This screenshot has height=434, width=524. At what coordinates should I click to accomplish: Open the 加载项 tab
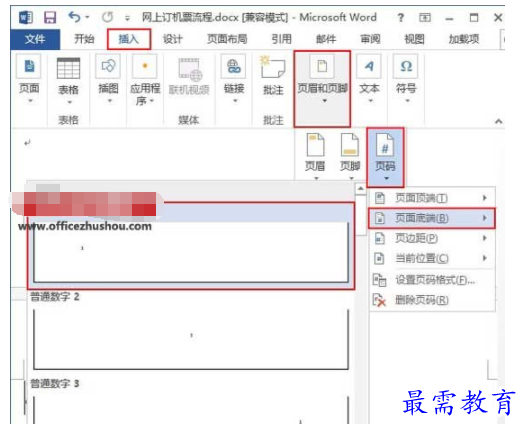tap(464, 39)
